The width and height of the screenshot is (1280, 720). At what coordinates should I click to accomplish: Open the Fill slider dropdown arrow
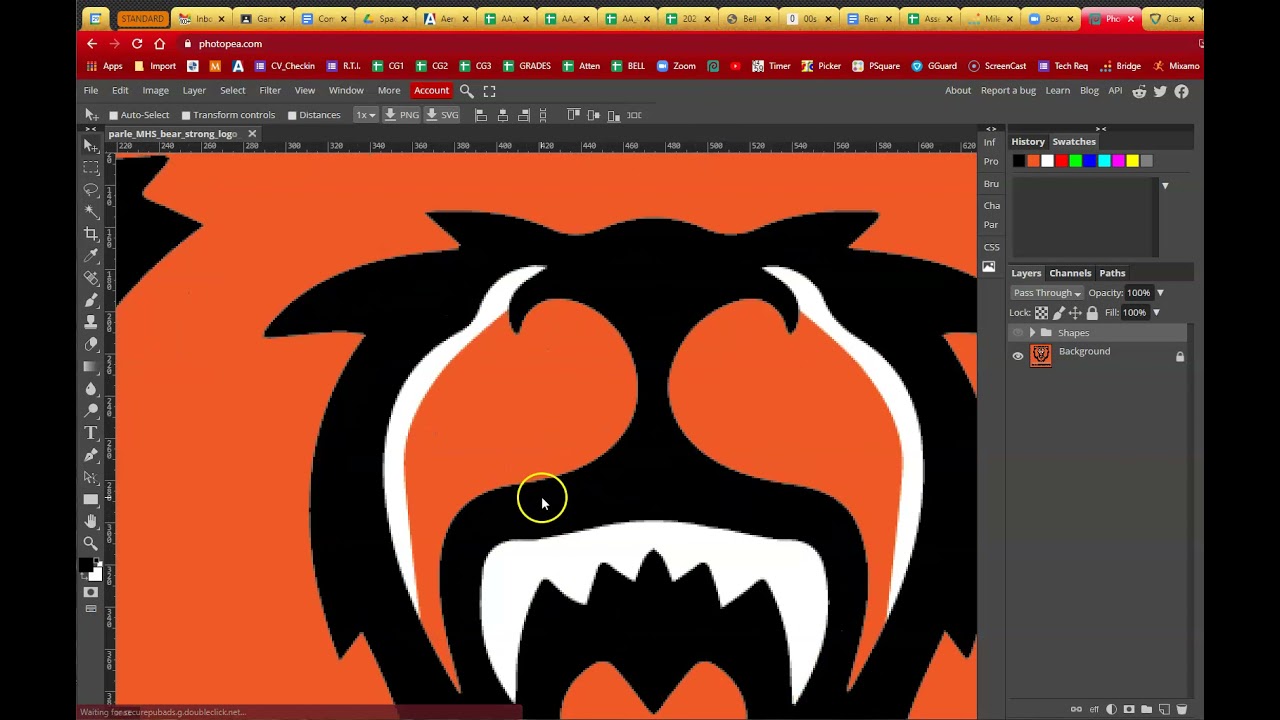1156,313
